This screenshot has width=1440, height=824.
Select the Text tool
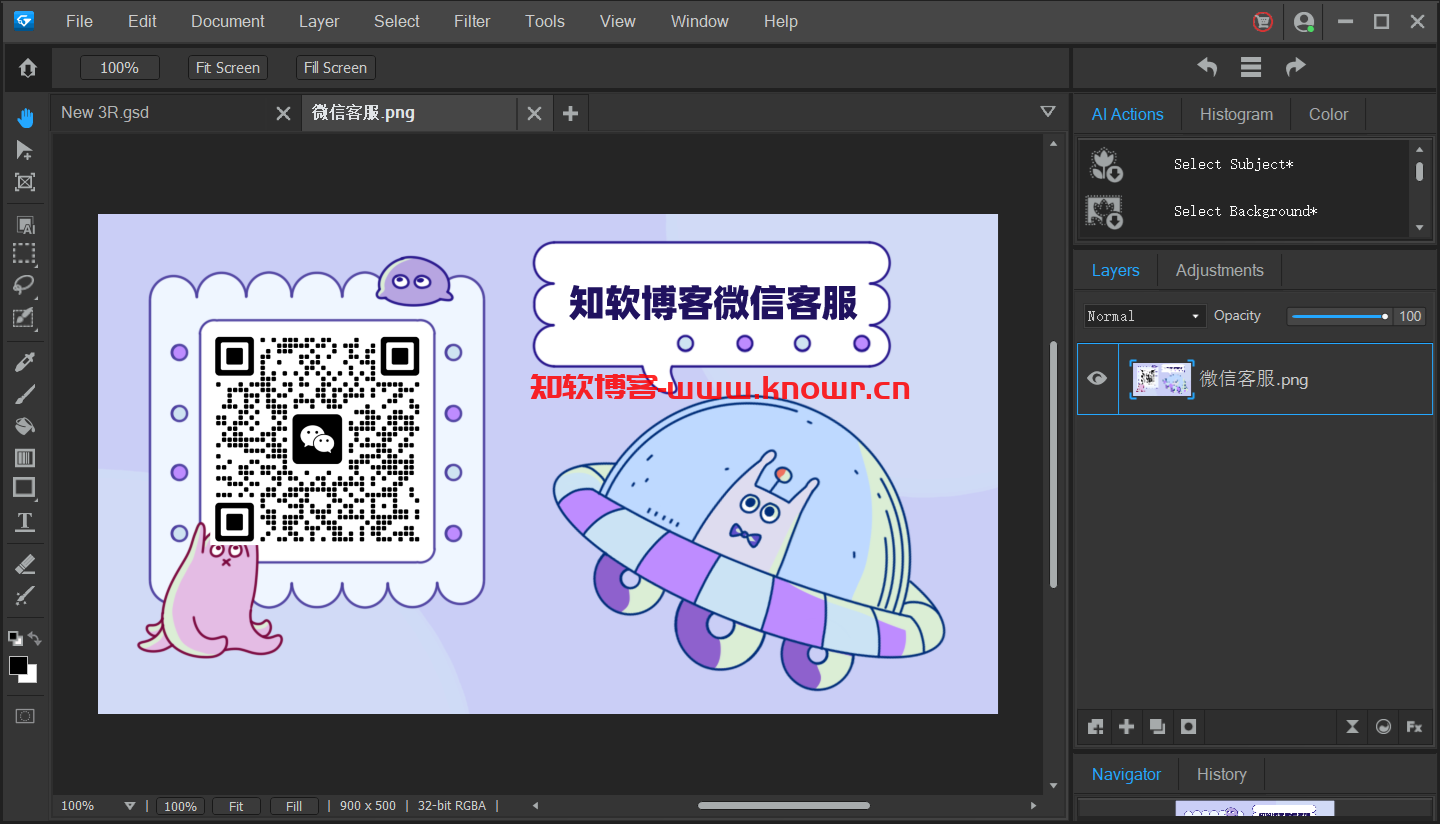point(25,521)
